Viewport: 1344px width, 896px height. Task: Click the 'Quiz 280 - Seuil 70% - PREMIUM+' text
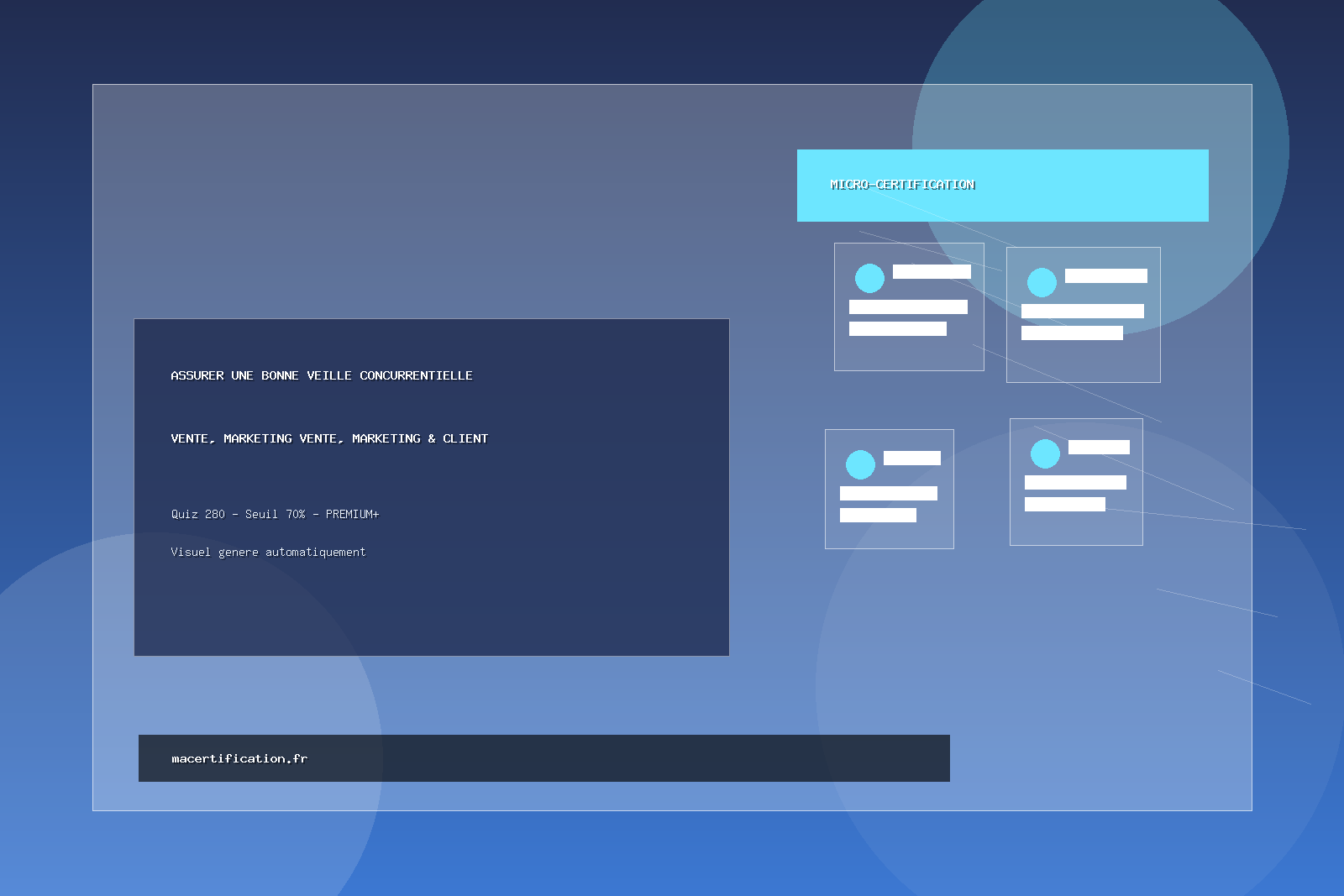(x=275, y=514)
